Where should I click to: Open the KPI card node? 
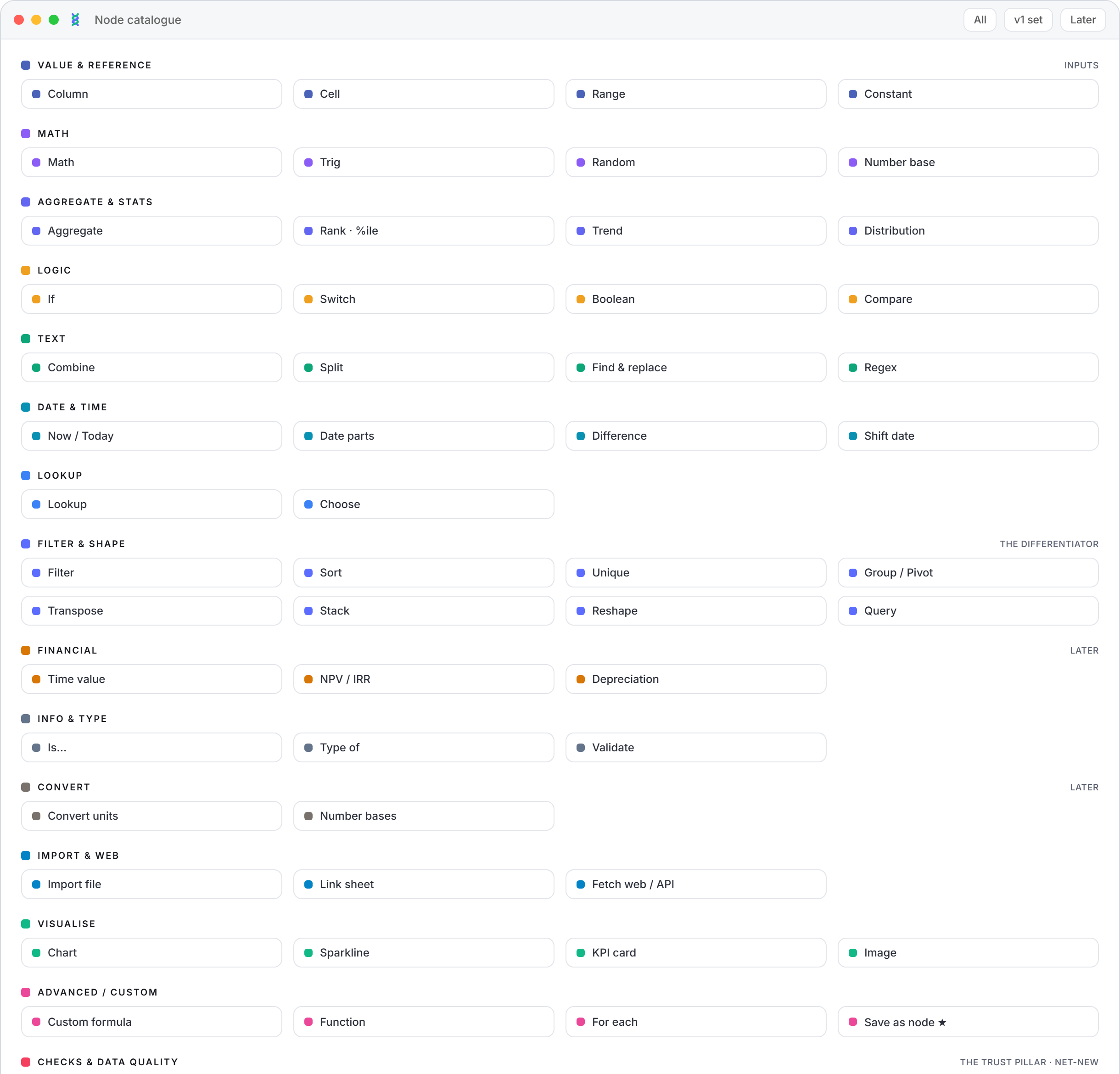tap(695, 952)
